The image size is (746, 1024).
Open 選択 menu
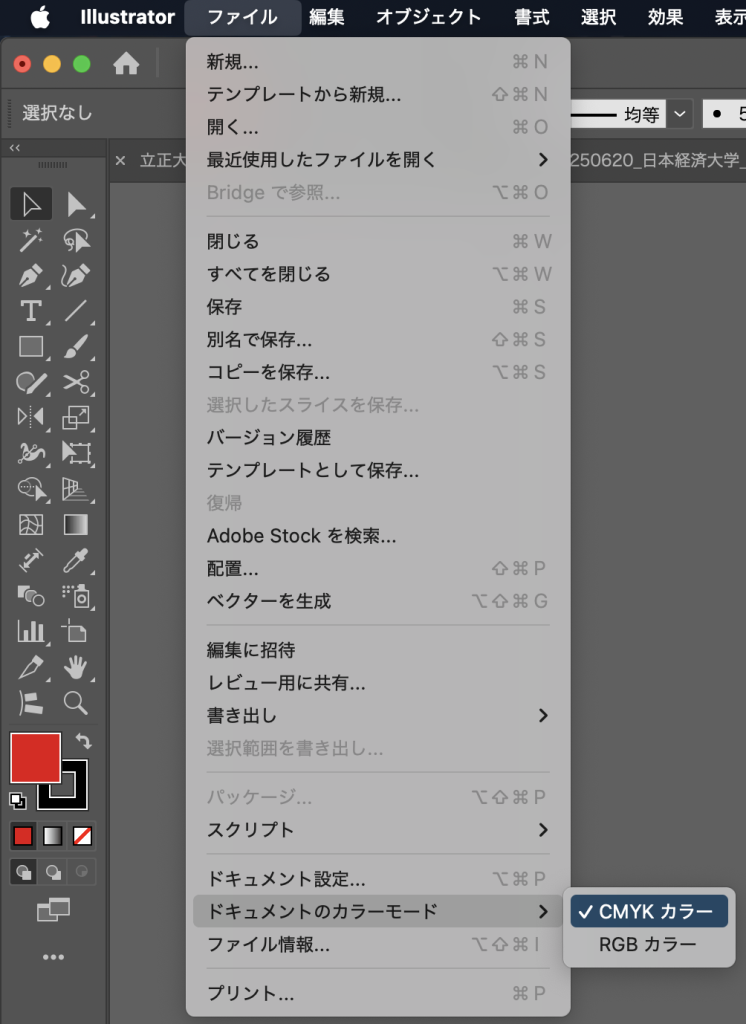(x=598, y=17)
